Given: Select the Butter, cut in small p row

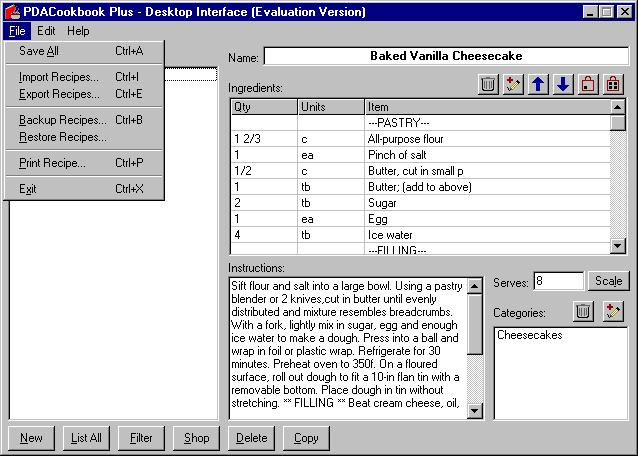Looking at the screenshot, I should [421, 171].
